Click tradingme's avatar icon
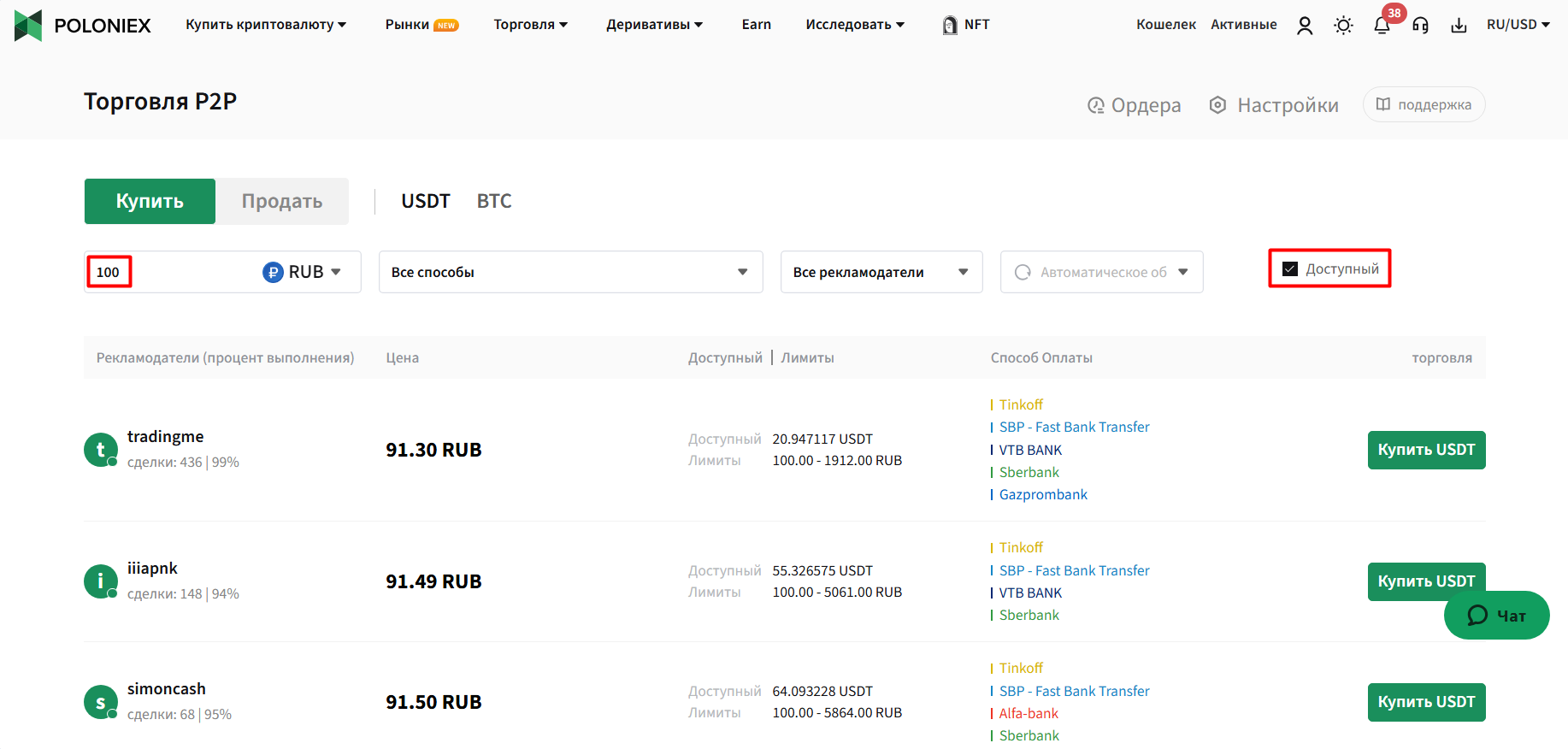 100,449
